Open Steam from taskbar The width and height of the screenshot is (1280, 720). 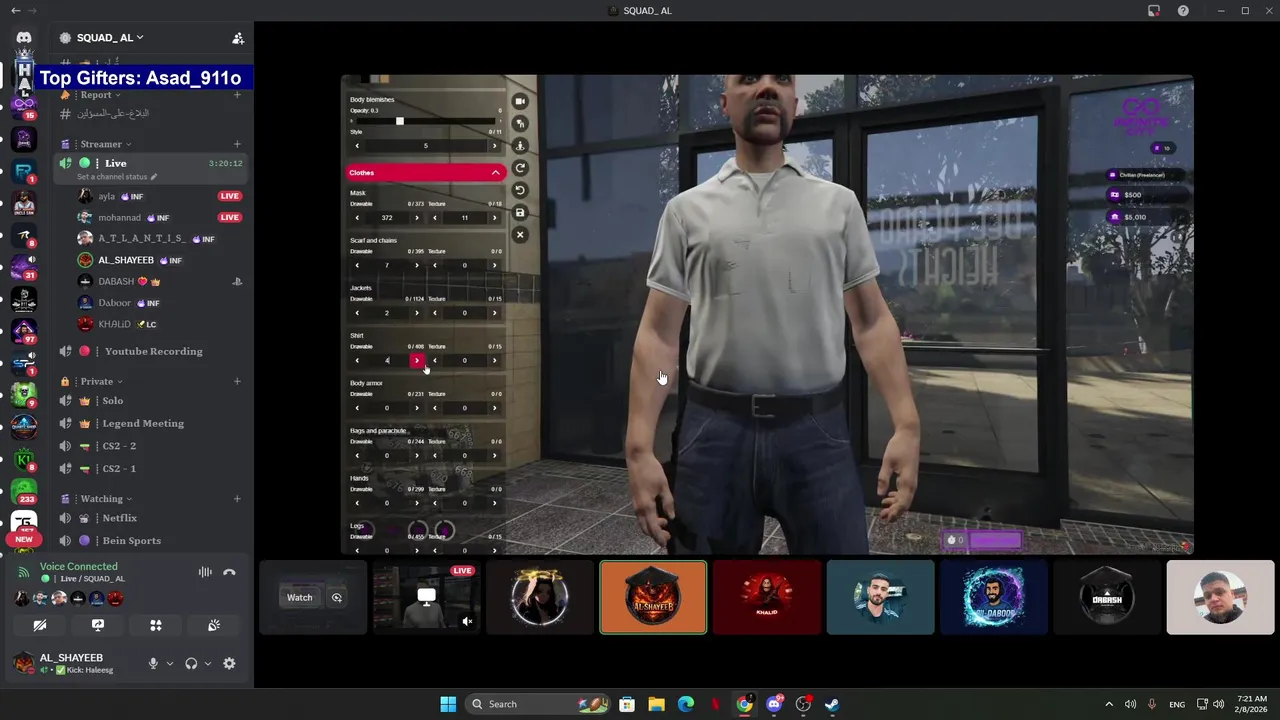832,704
